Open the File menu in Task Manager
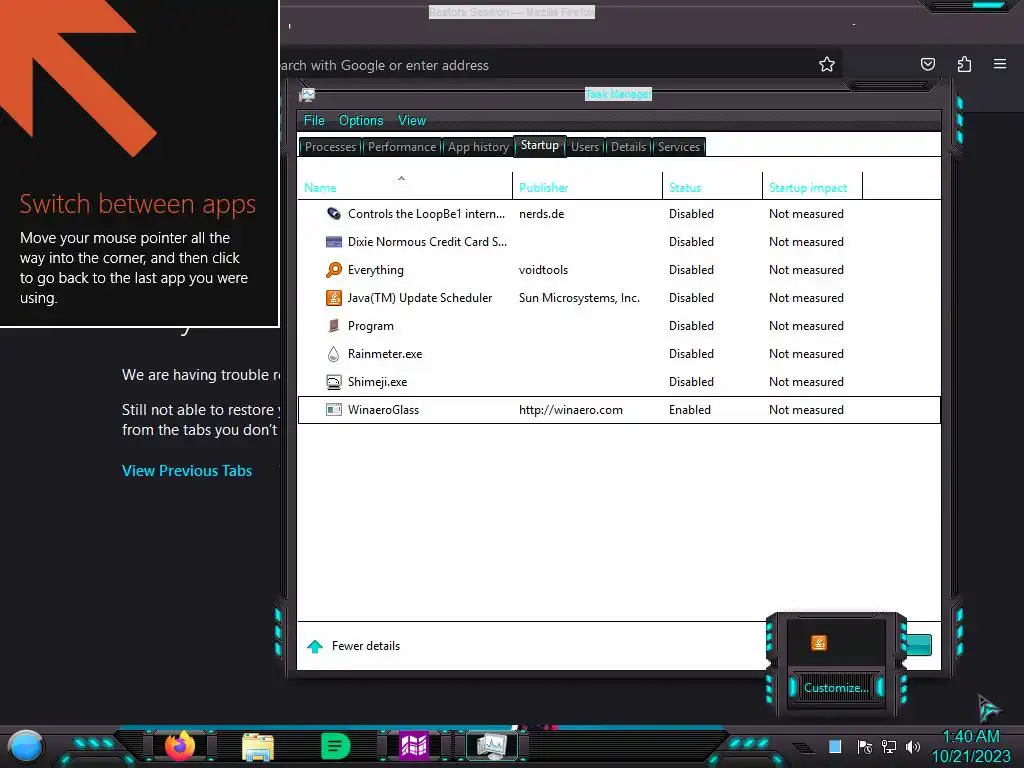1024x768 pixels. [x=313, y=120]
